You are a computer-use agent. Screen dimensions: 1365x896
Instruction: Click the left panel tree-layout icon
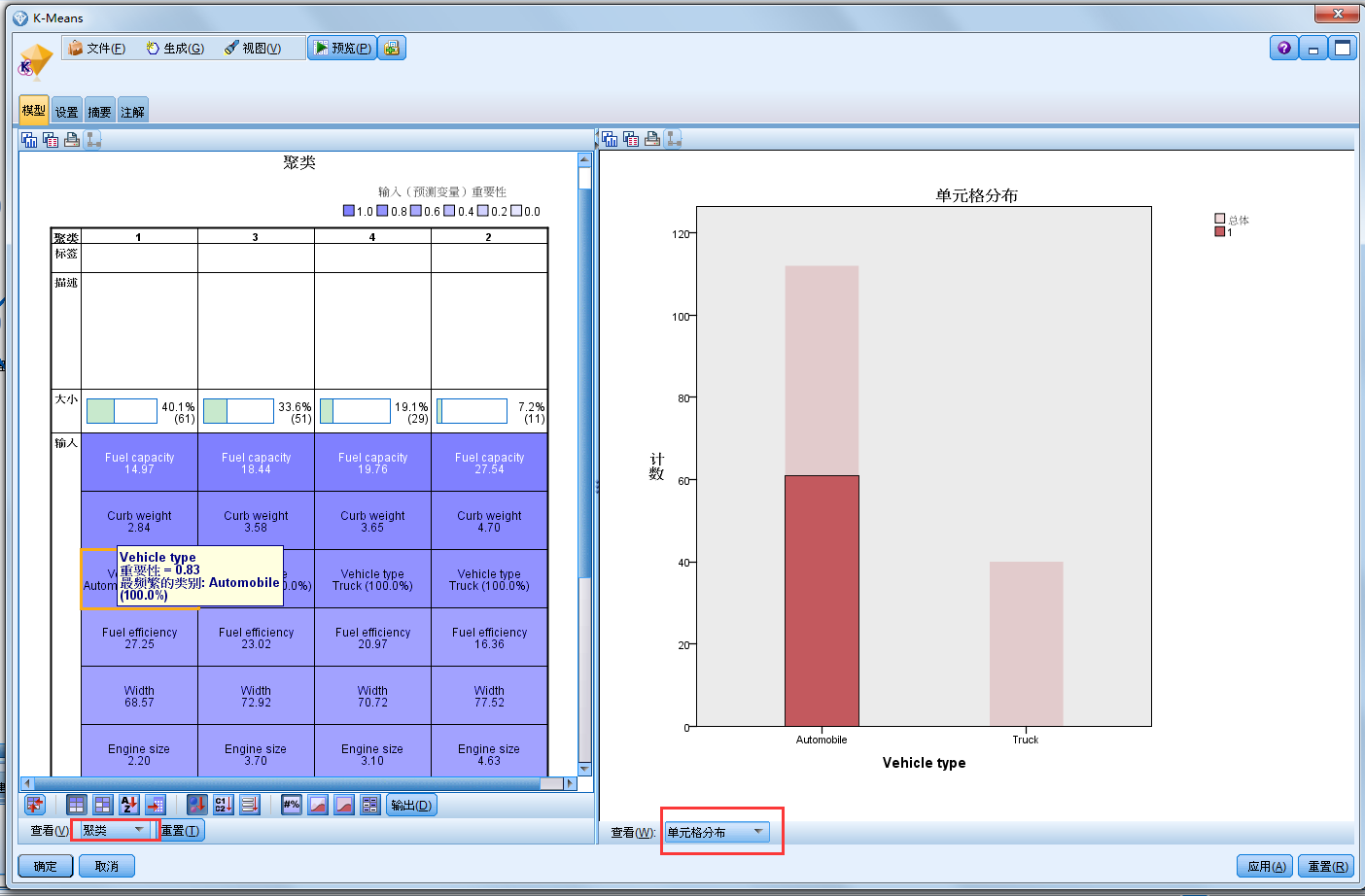pyautogui.click(x=93, y=140)
